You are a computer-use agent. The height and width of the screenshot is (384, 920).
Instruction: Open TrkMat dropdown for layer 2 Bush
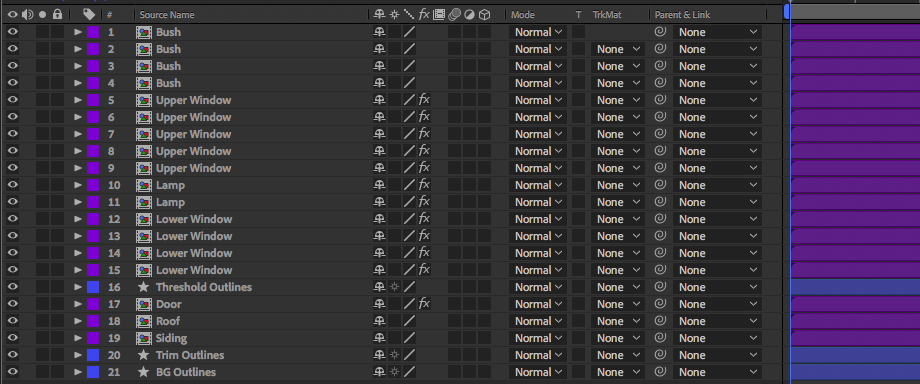click(x=618, y=49)
